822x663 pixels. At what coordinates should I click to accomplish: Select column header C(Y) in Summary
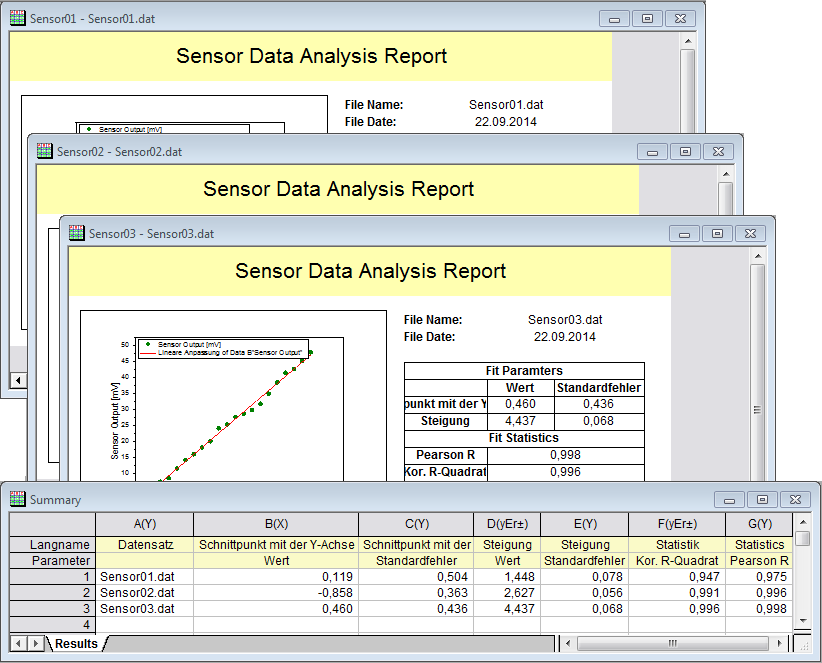[417, 524]
